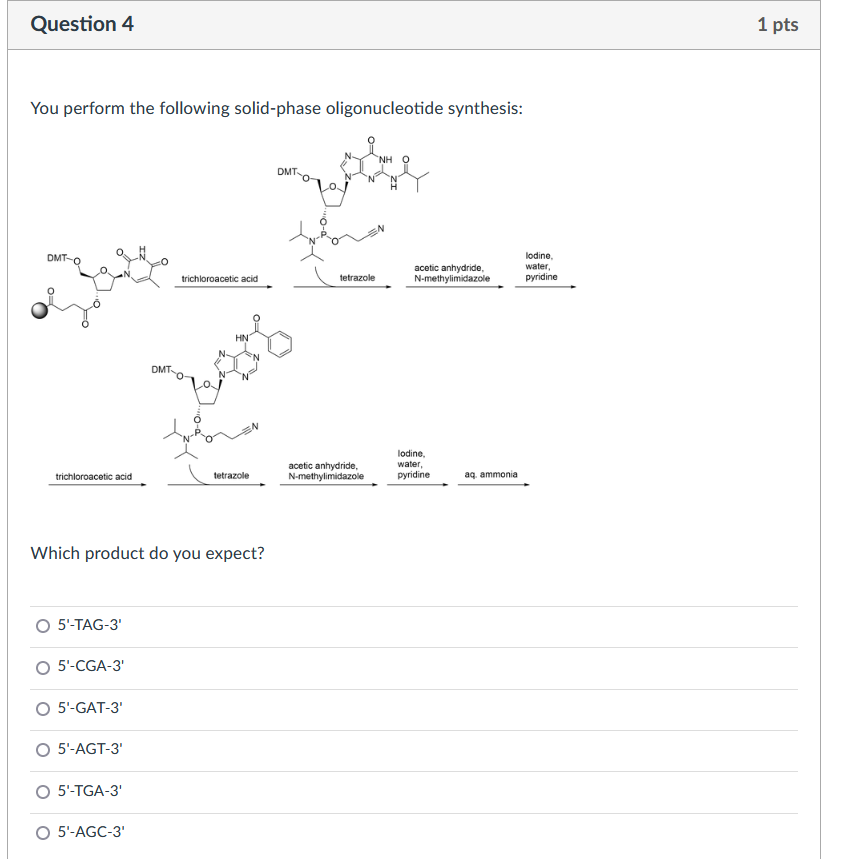Select the 5'-AGT-3' answer option
The width and height of the screenshot is (861, 859).
[42, 750]
